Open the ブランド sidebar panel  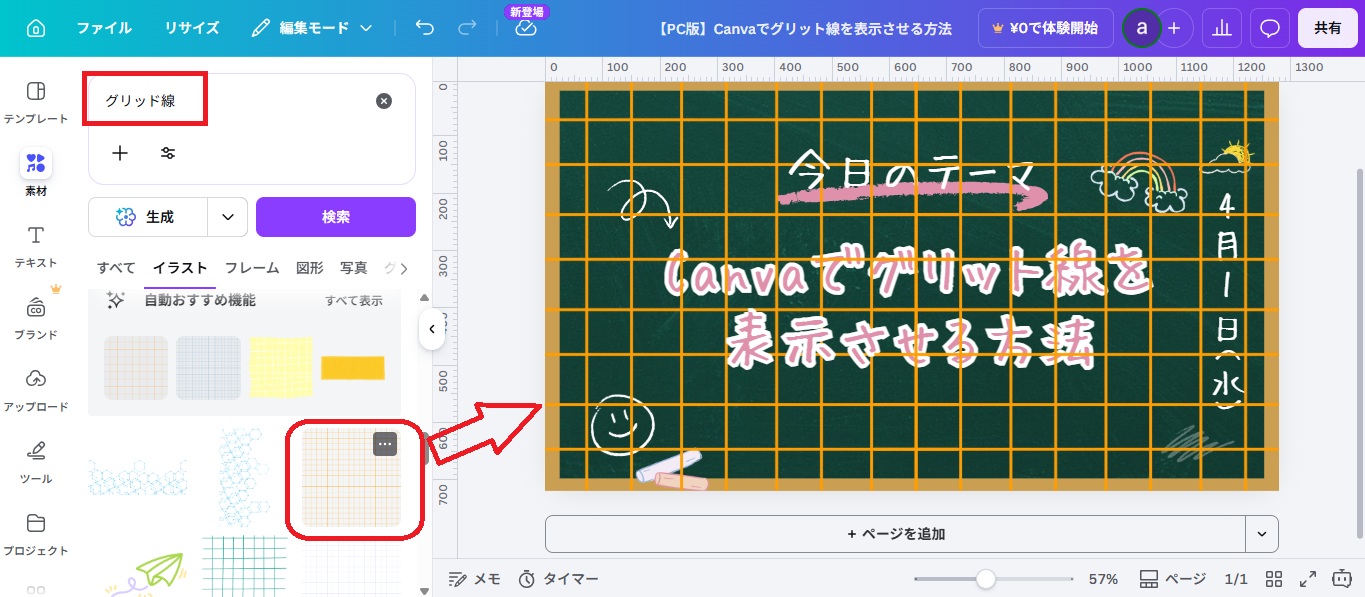pyautogui.click(x=36, y=318)
